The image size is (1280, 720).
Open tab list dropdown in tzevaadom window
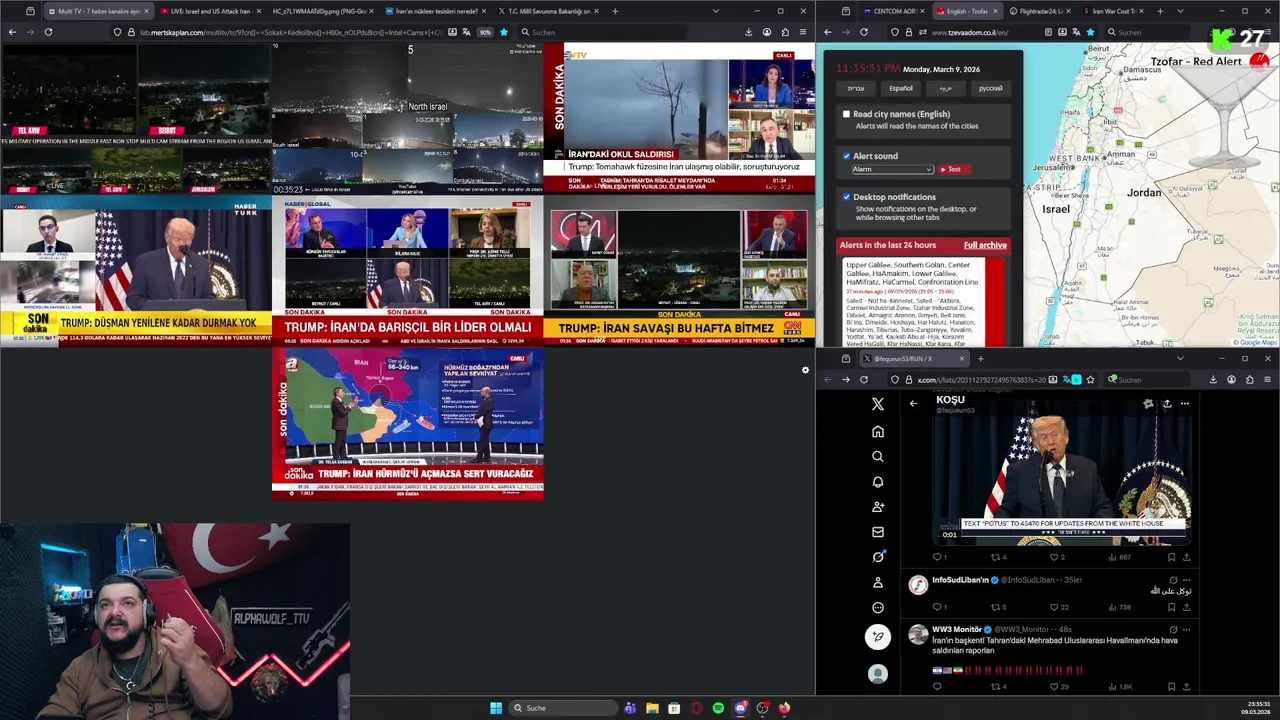(1181, 11)
